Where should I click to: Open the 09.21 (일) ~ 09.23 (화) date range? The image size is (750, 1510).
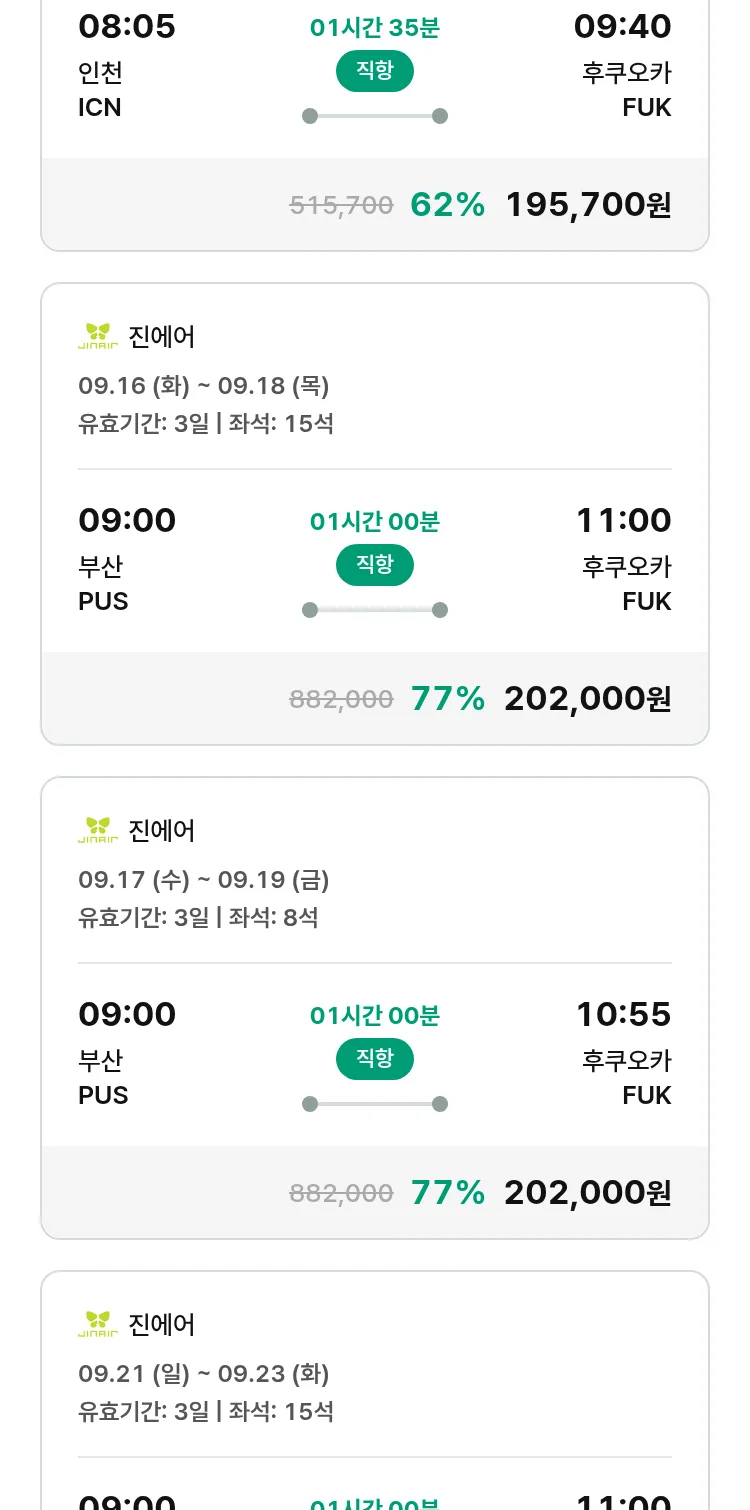coord(203,1374)
